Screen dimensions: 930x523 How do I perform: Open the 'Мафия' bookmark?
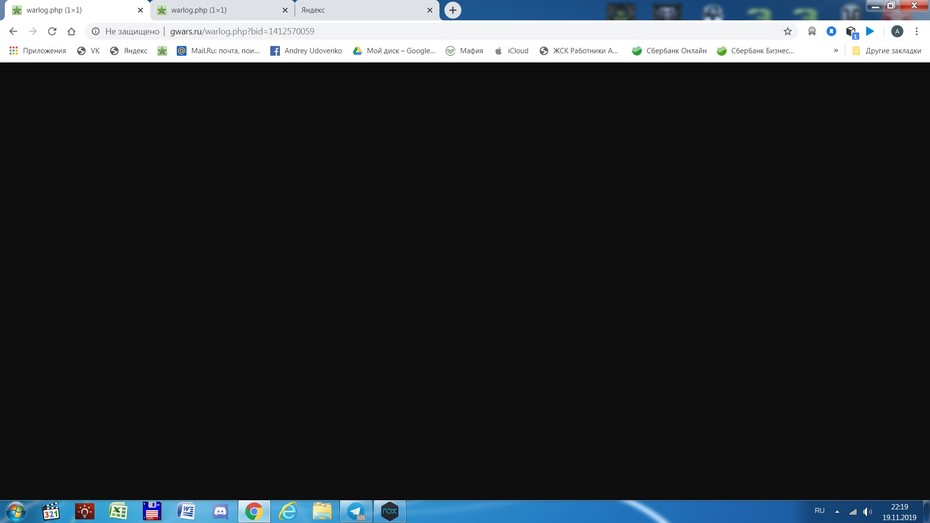coord(464,50)
